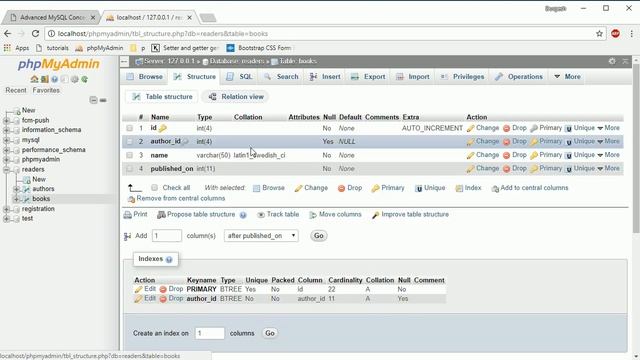Select books table in tree
Viewport: 640px width, 360px height.
pyautogui.click(x=41, y=199)
